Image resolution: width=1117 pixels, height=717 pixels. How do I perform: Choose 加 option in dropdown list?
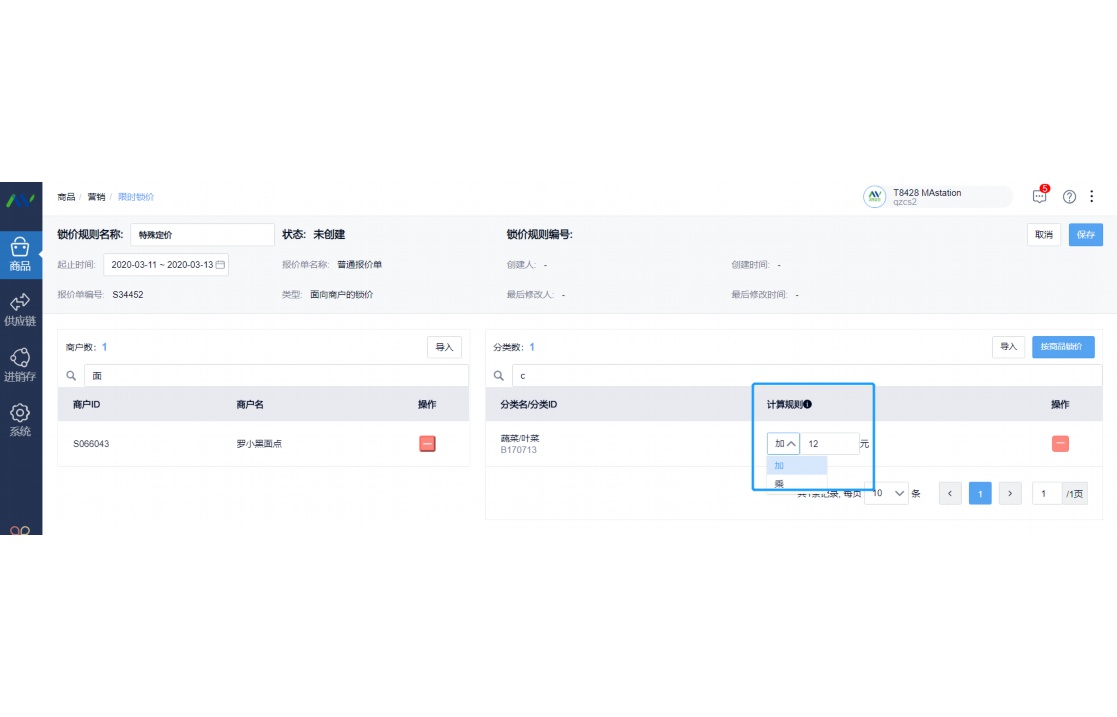coord(796,465)
